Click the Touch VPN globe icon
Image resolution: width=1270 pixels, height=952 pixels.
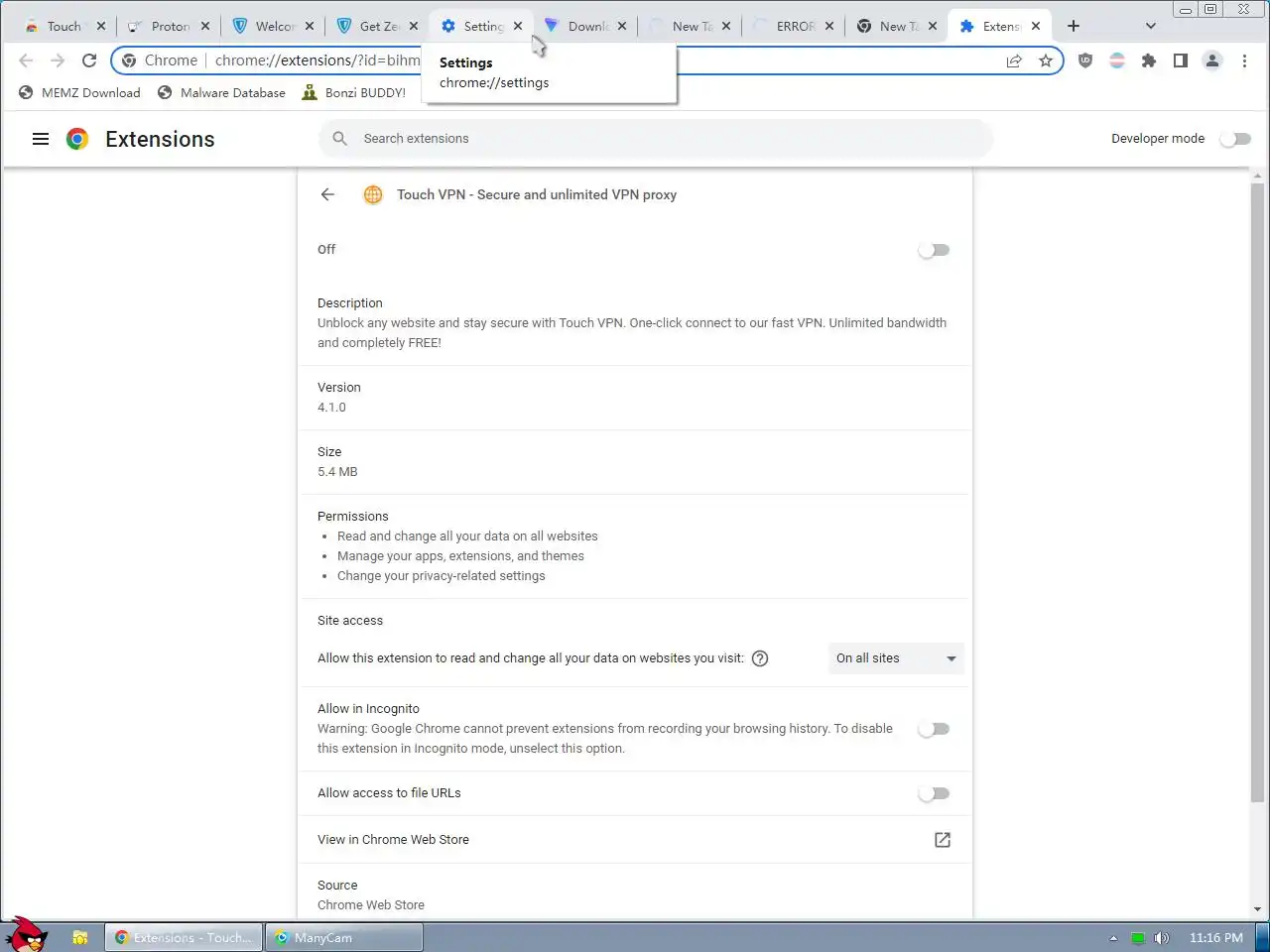373,194
